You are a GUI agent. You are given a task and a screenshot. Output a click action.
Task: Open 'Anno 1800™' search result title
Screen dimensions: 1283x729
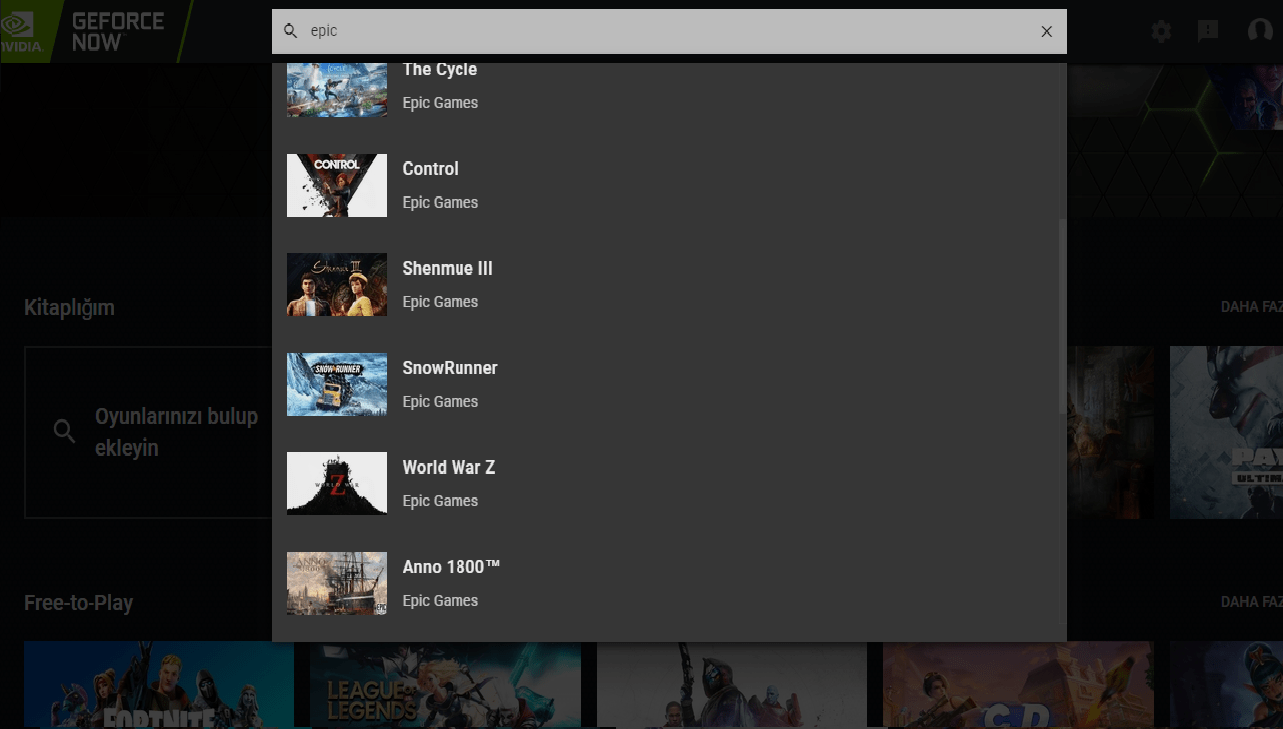(x=451, y=567)
